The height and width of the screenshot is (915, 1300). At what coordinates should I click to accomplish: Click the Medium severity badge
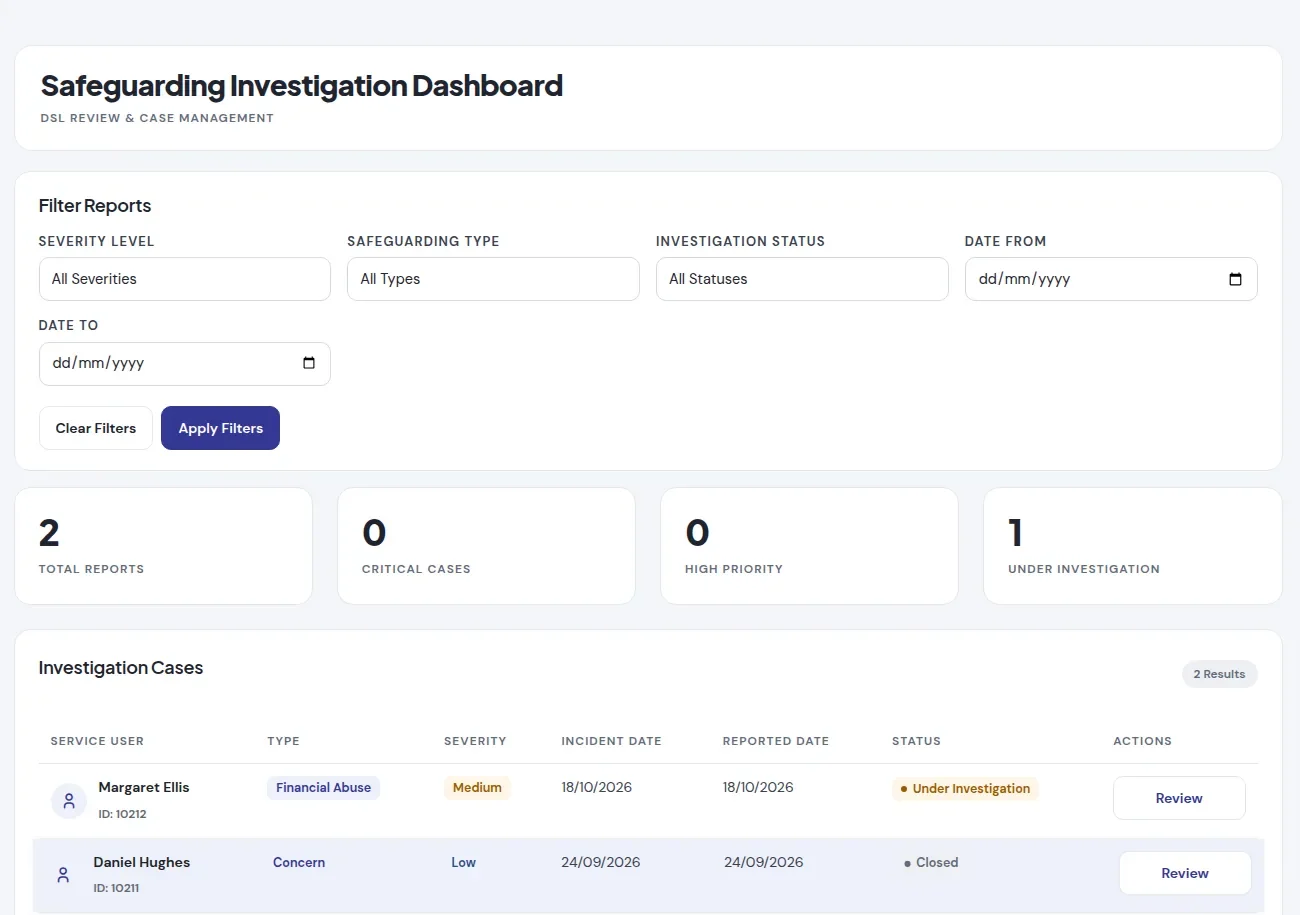477,788
